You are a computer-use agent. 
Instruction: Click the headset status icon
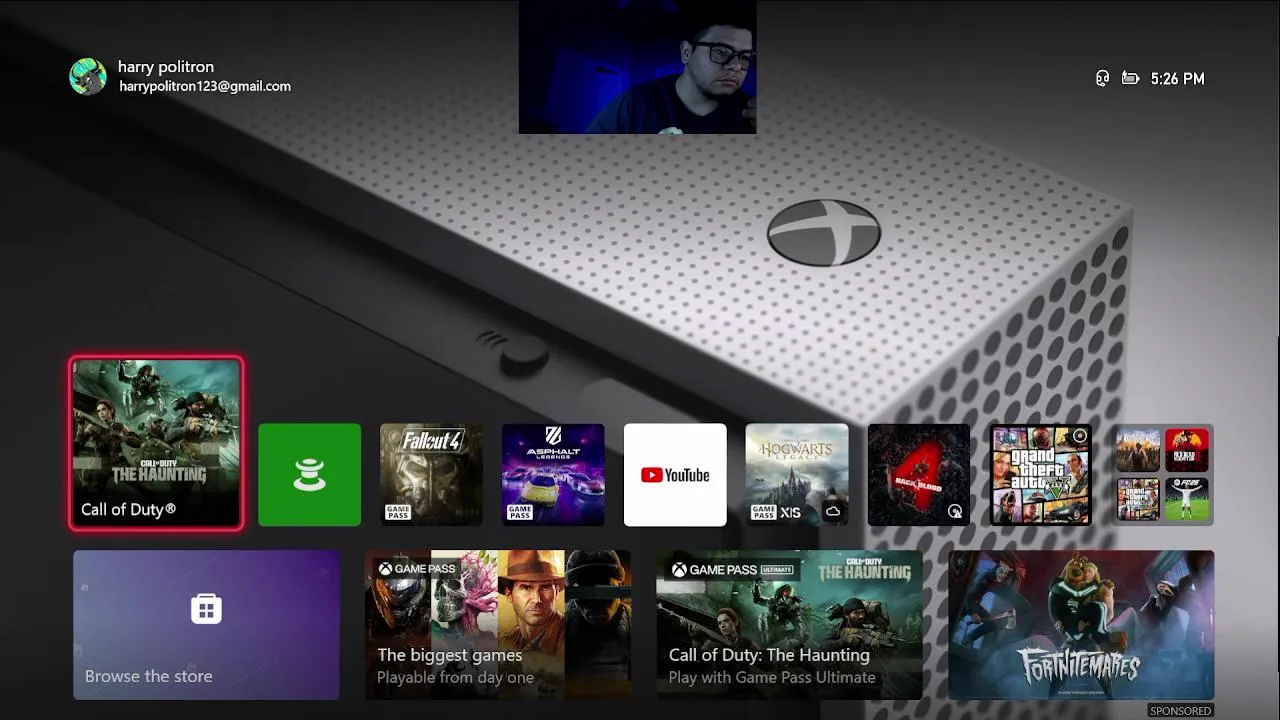coord(1102,78)
